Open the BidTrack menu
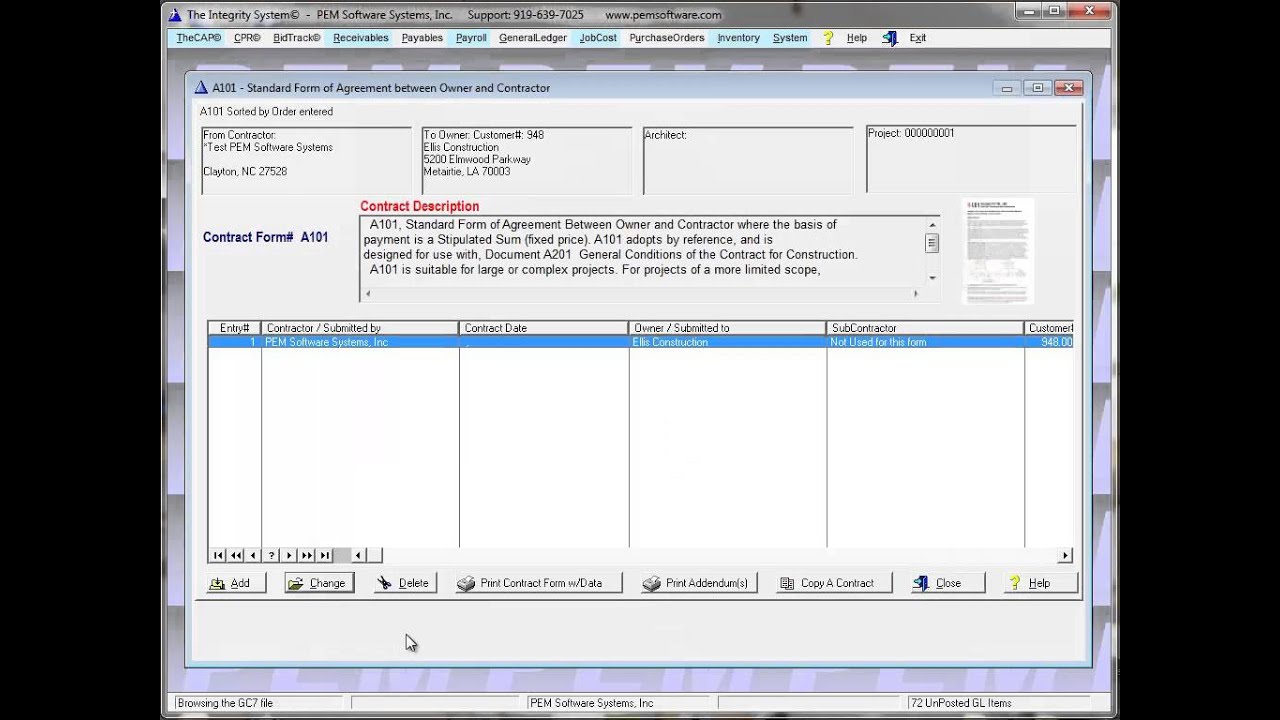This screenshot has width=1280, height=720. (296, 38)
